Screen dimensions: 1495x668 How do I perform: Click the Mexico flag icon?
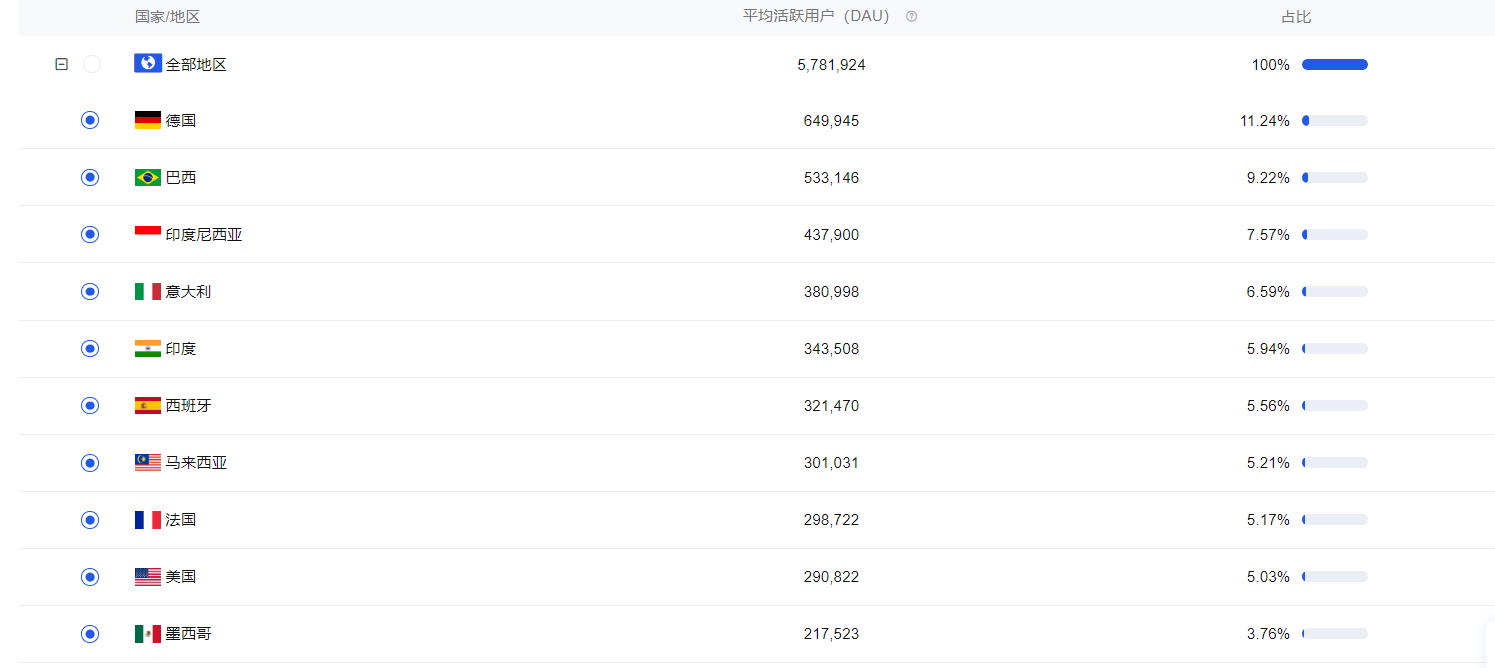(x=147, y=634)
